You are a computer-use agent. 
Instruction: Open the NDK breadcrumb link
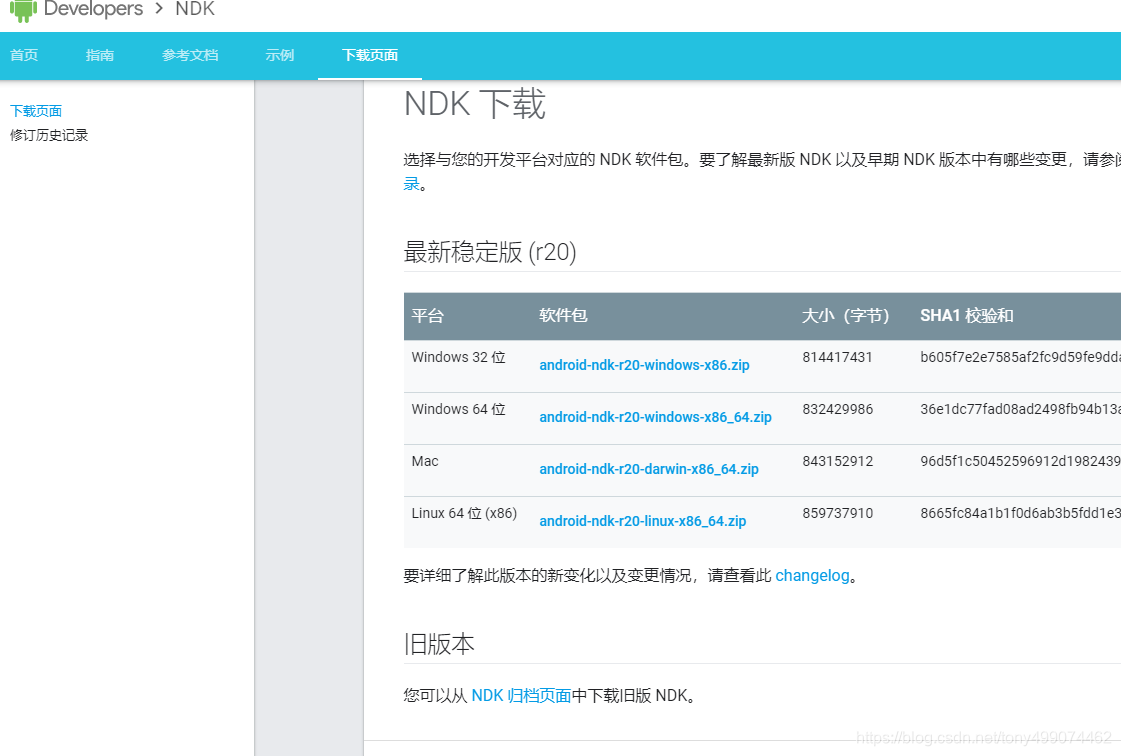(x=194, y=9)
